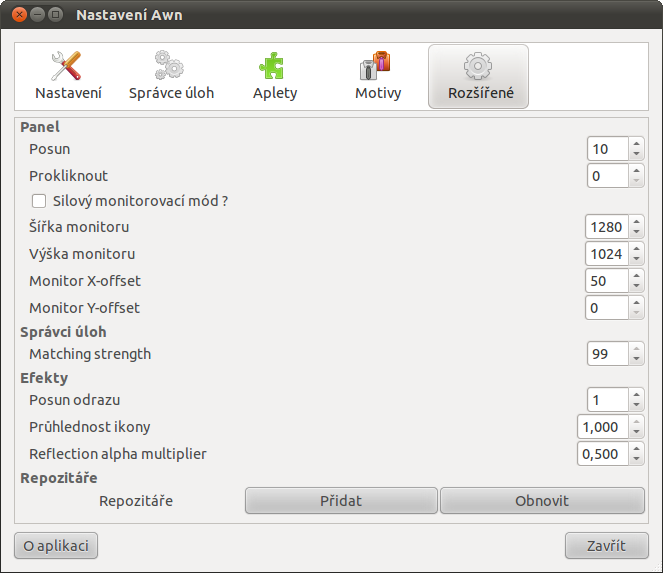
Task: Increase Monitor Y-offset value
Action: point(636,303)
